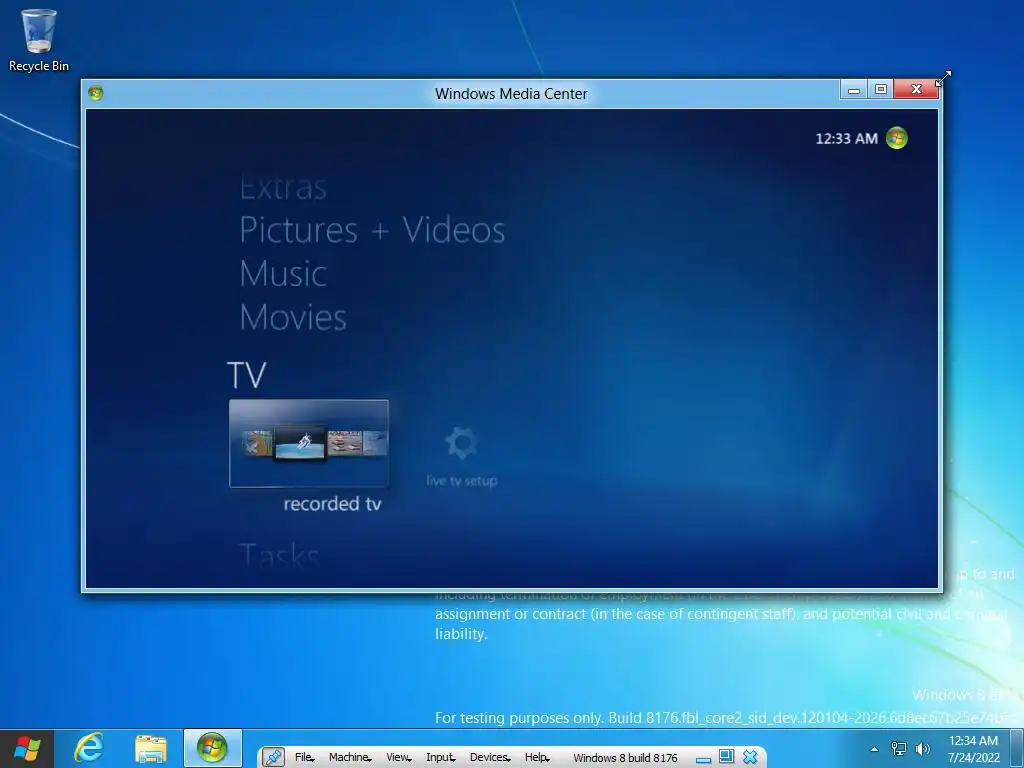Click the Windows 8 build 8176 label
Viewport: 1024px width, 768px height.
click(625, 758)
